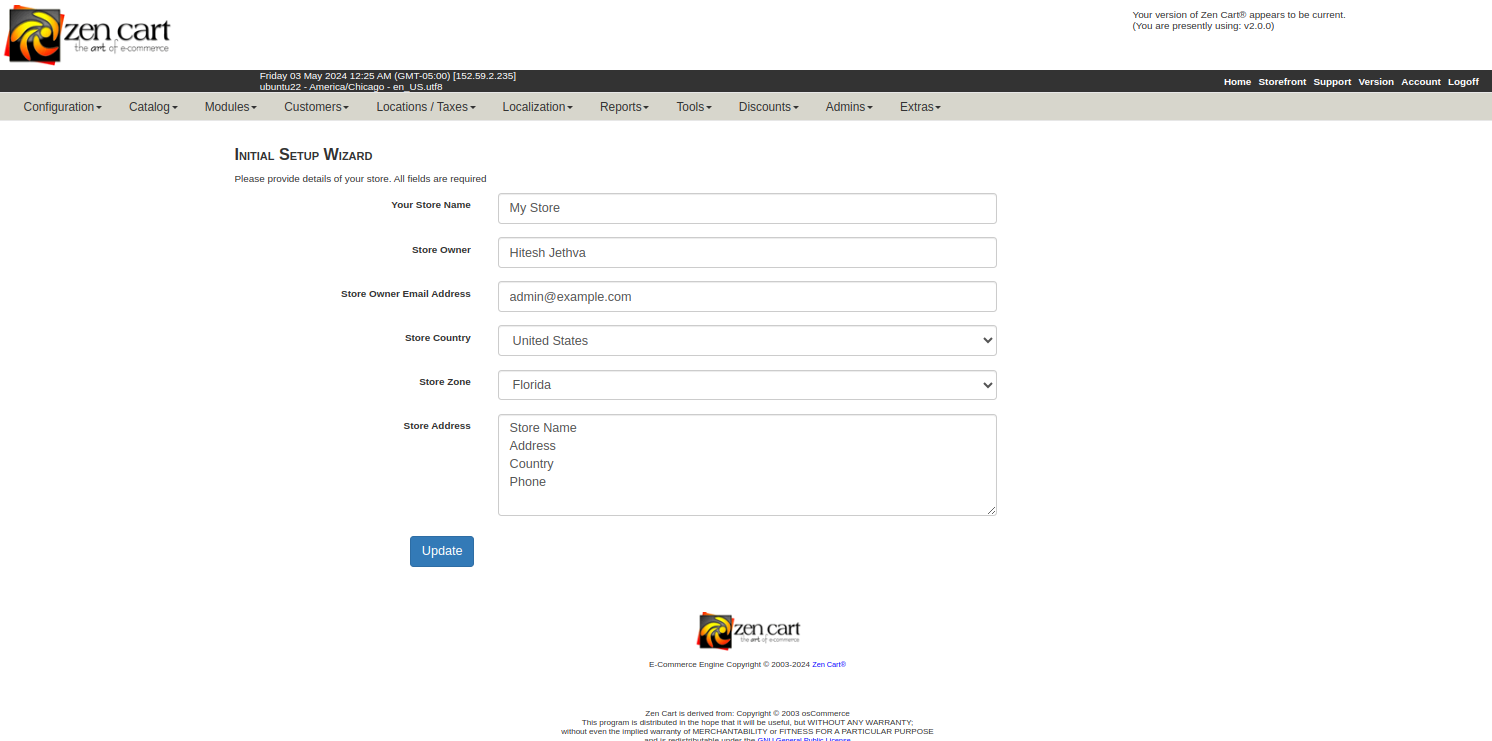Expand the Store Country dropdown
This screenshot has width=1492, height=741.
(747, 341)
